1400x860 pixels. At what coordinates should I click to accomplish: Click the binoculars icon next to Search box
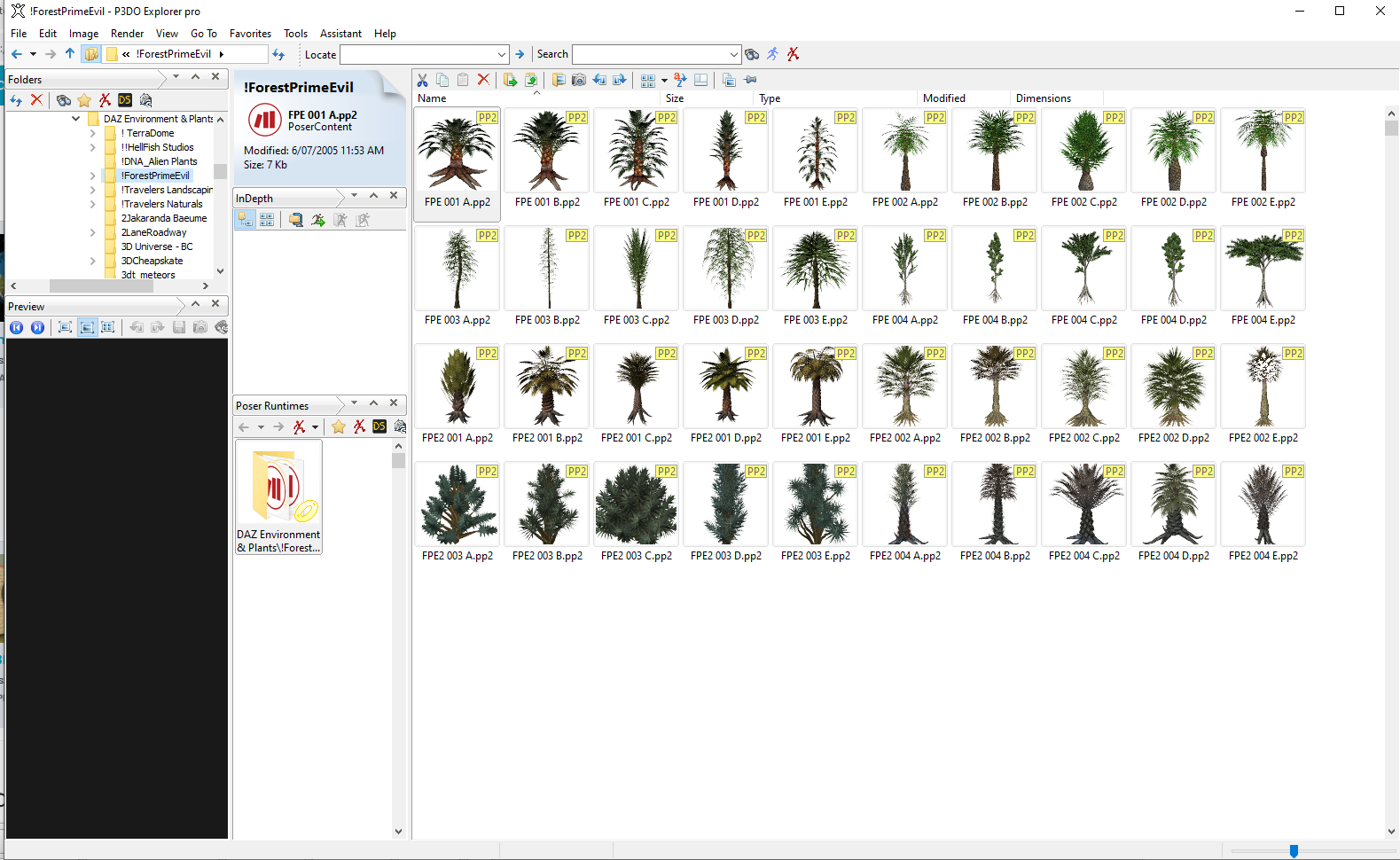point(752,54)
